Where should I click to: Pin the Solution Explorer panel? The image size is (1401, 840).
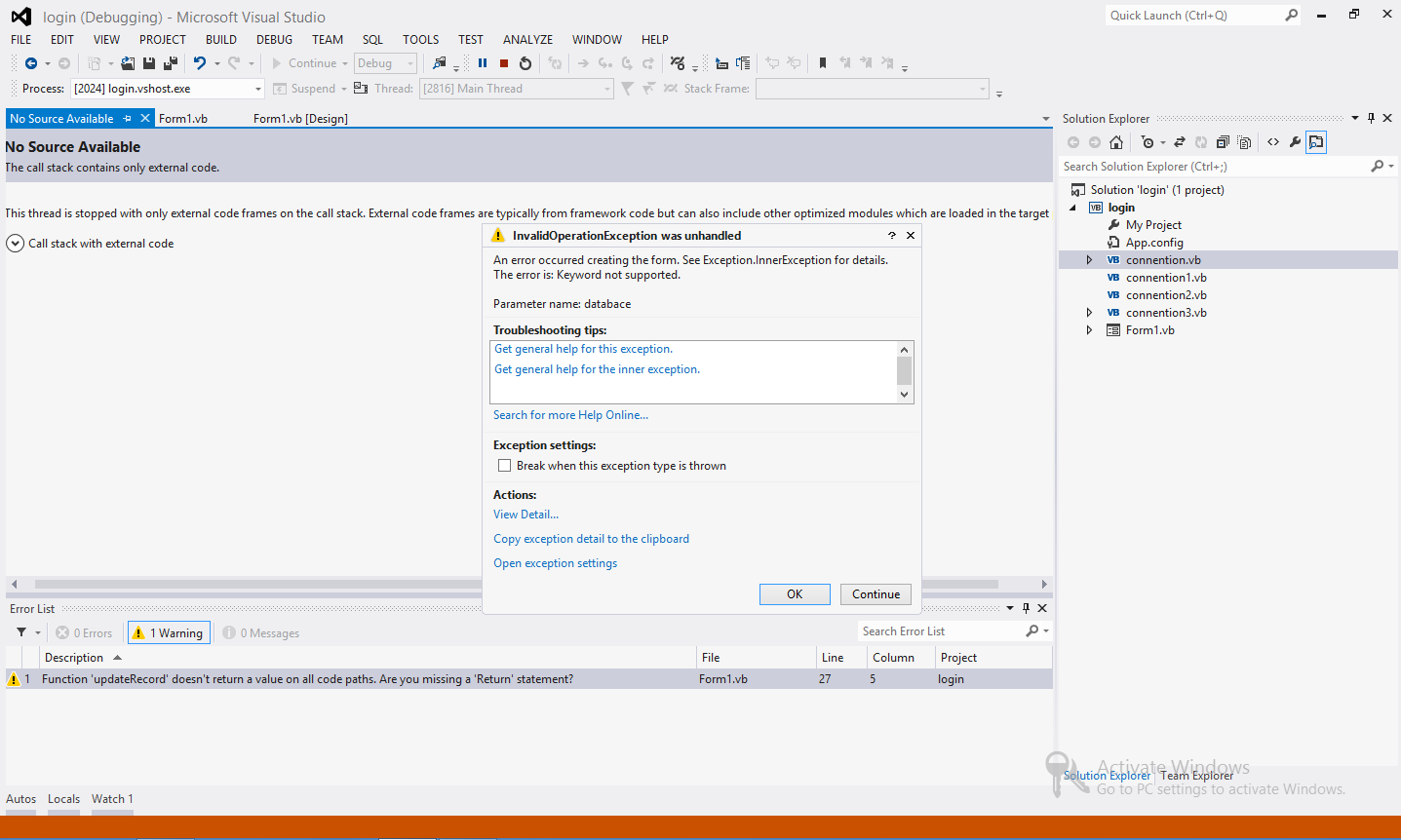tap(1371, 118)
